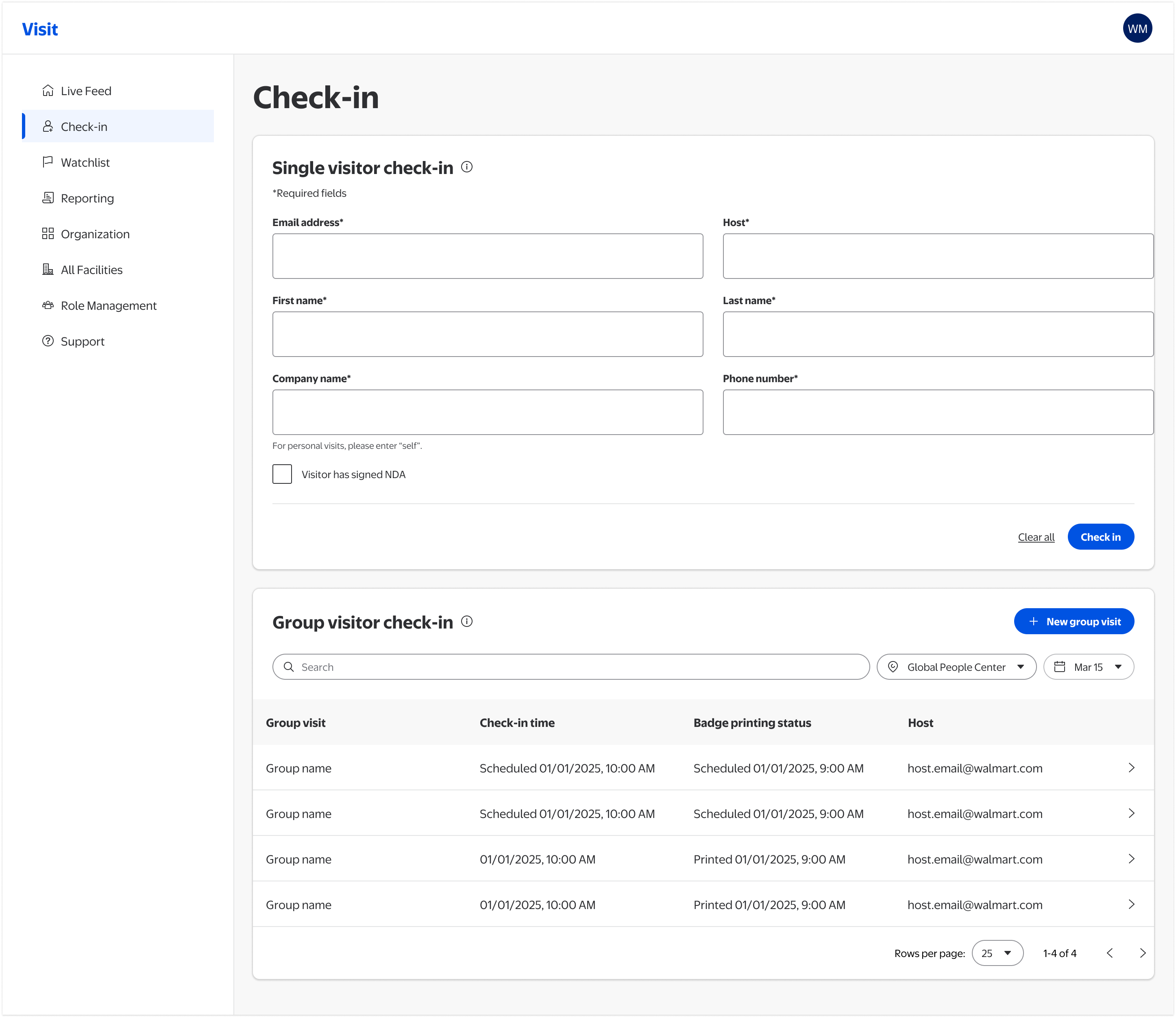This screenshot has height=1018, width=1176.
Task: Submit with the Check in button
Action: click(x=1100, y=537)
